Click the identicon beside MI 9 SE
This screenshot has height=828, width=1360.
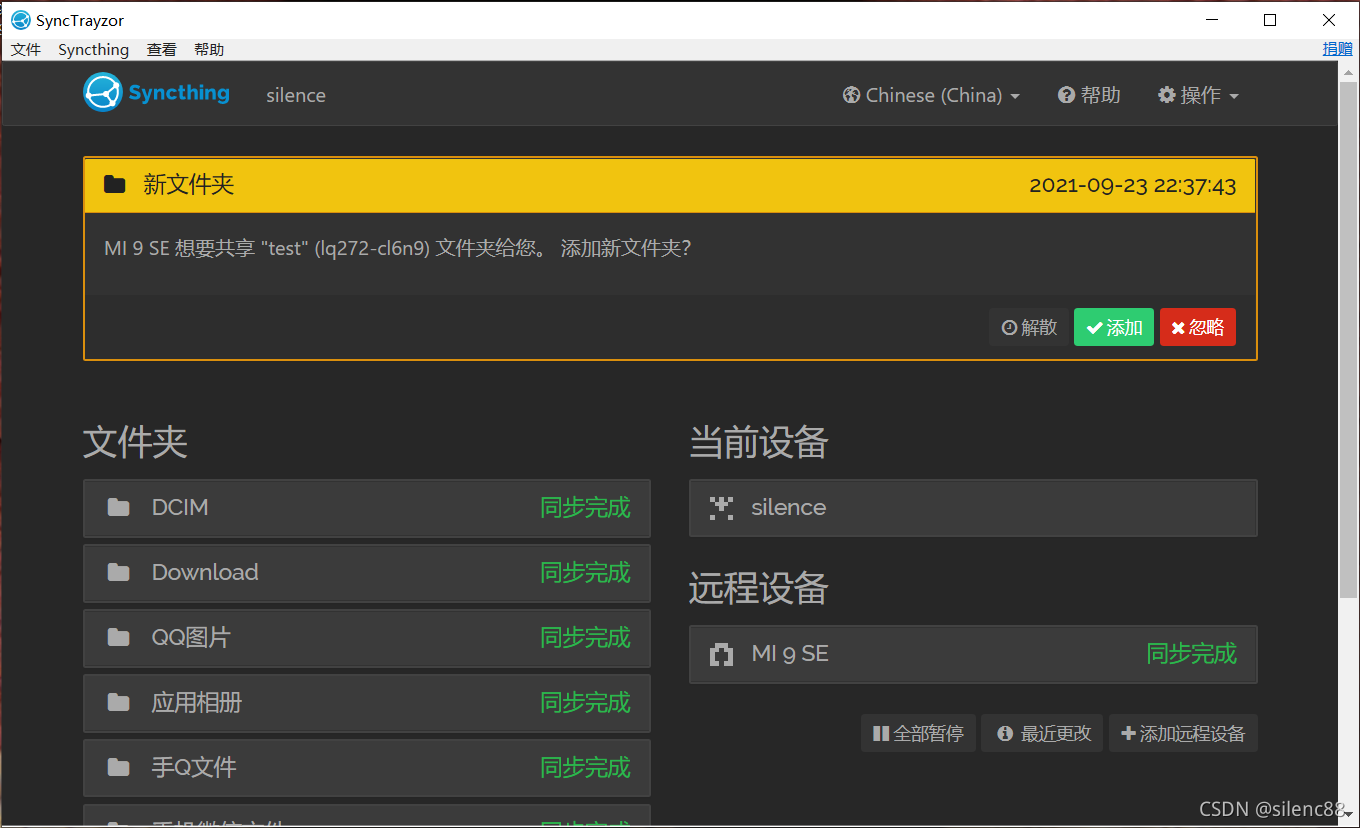(x=721, y=655)
